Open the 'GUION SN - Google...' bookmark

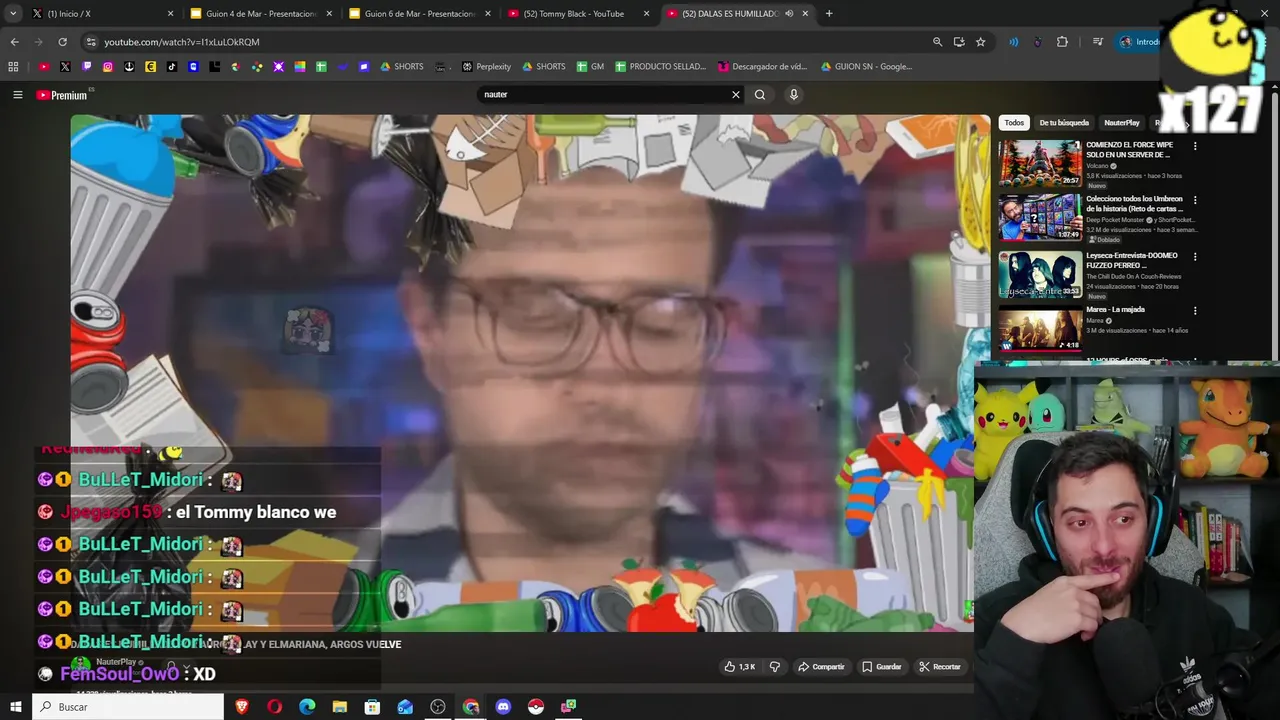(866, 67)
